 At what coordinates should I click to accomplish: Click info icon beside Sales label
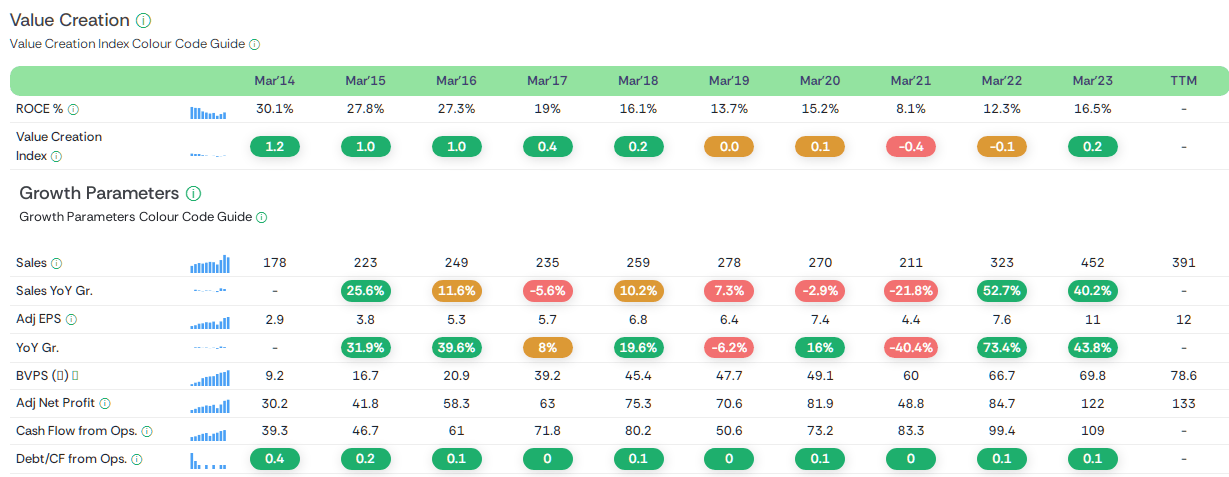point(56,263)
